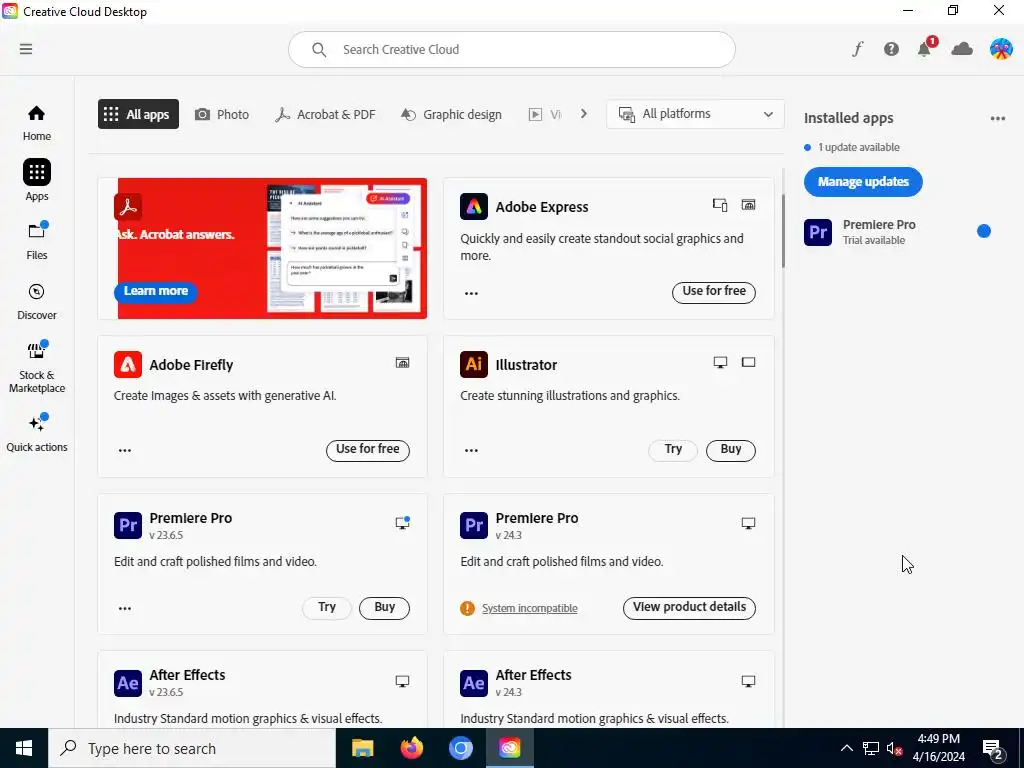Open Quick actions in sidebar

coord(37,433)
